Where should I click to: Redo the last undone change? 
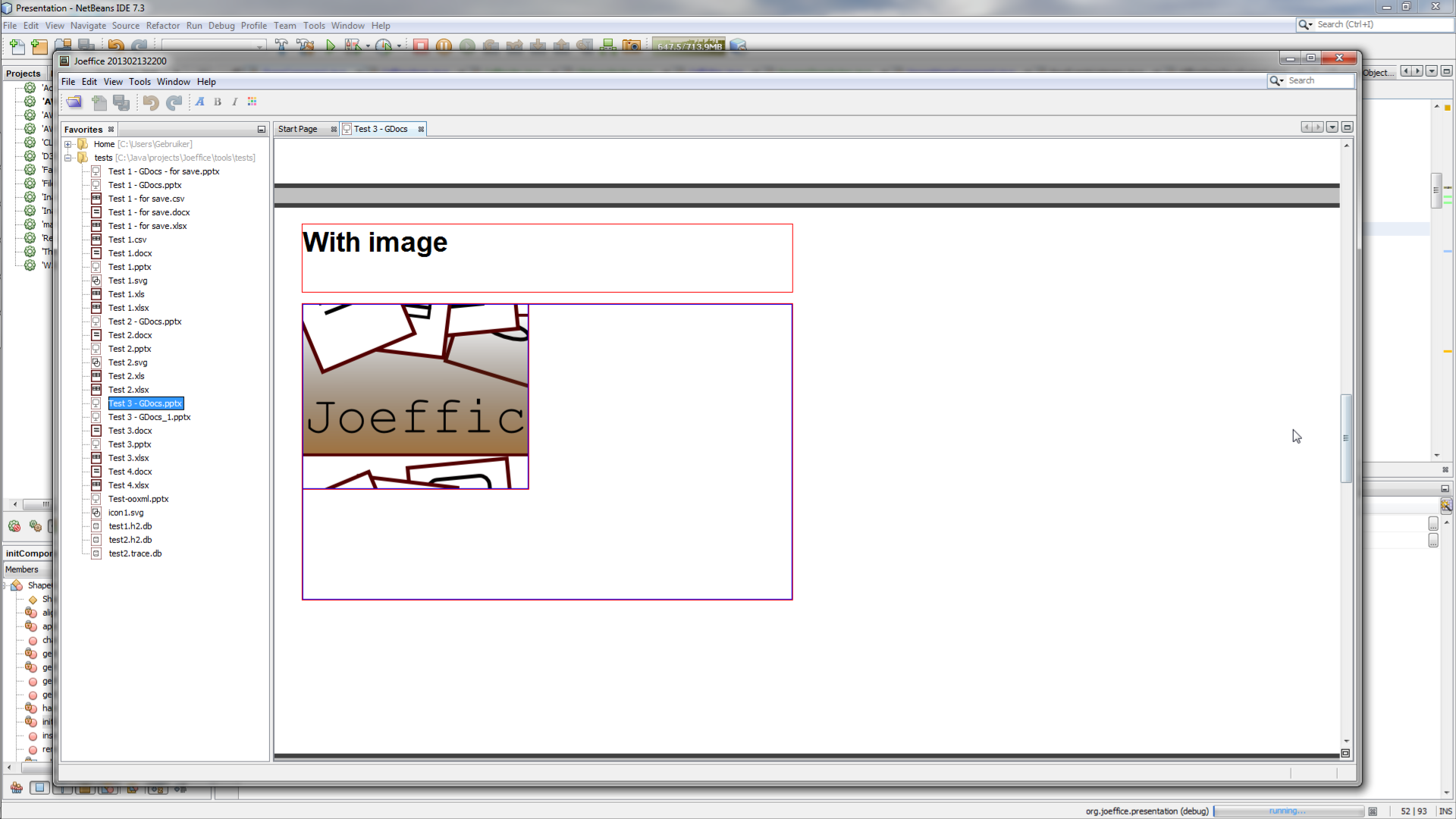pyautogui.click(x=174, y=102)
